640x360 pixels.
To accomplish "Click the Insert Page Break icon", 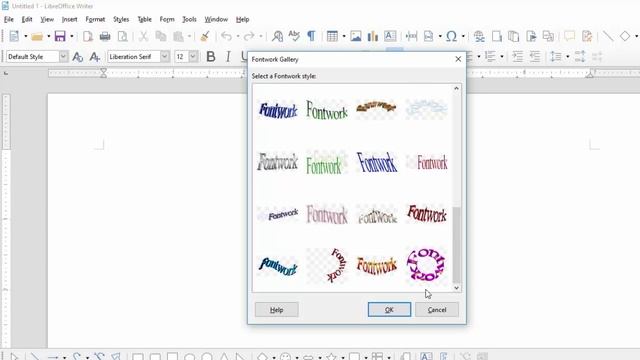I will [411, 36].
